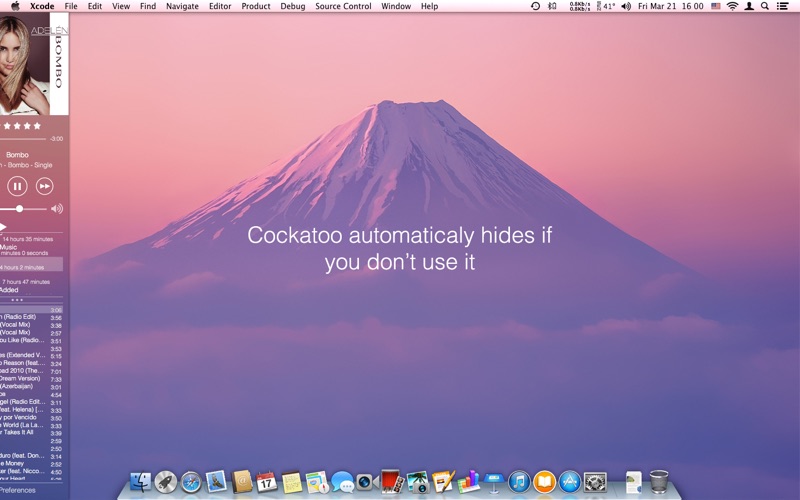Viewport: 800px width, 500px height.
Task: Pause the playing song Bombo
Action: [x=17, y=186]
